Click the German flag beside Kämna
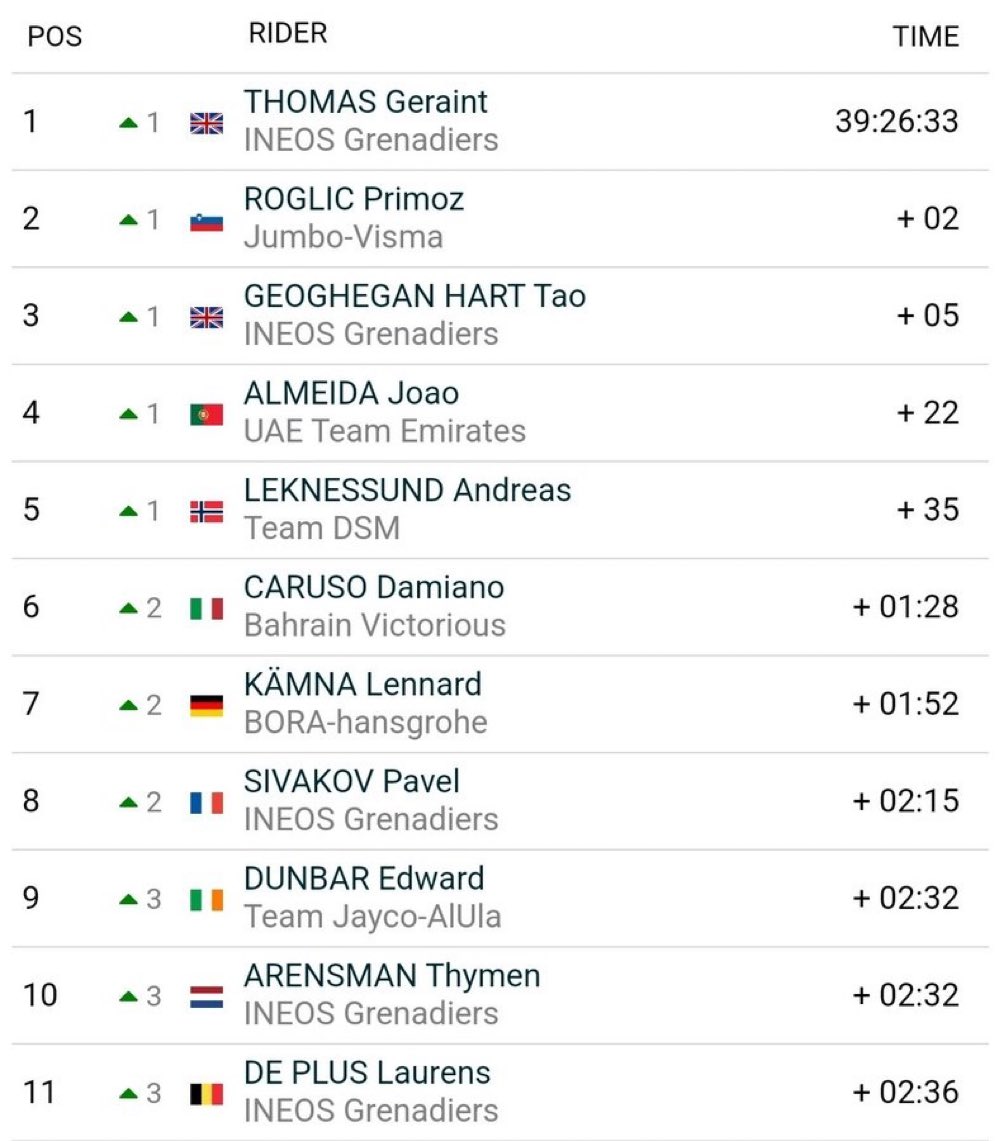 tap(207, 705)
